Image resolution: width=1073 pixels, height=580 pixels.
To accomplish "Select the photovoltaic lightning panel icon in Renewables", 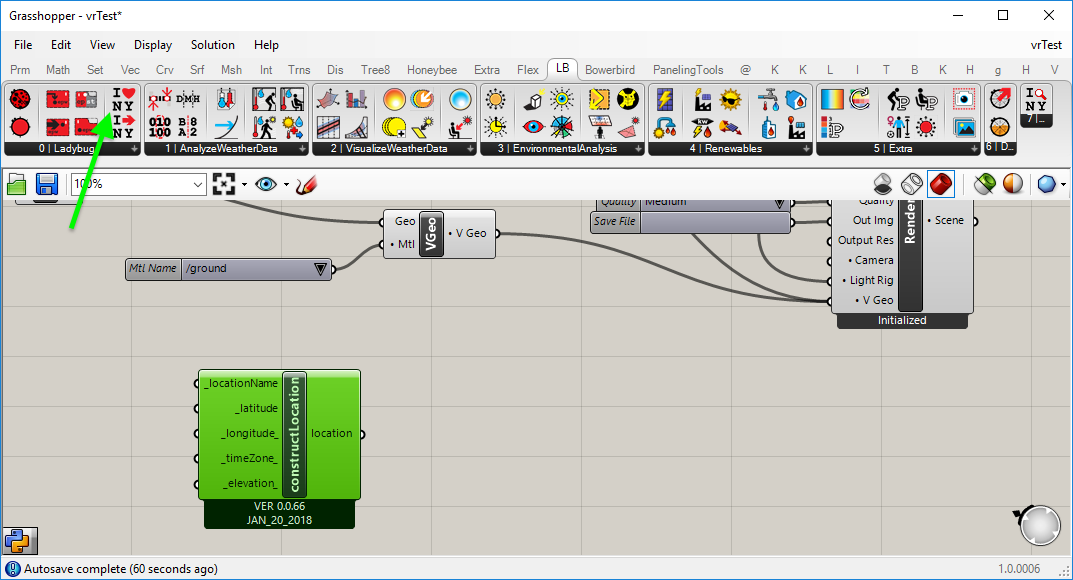I will point(664,99).
